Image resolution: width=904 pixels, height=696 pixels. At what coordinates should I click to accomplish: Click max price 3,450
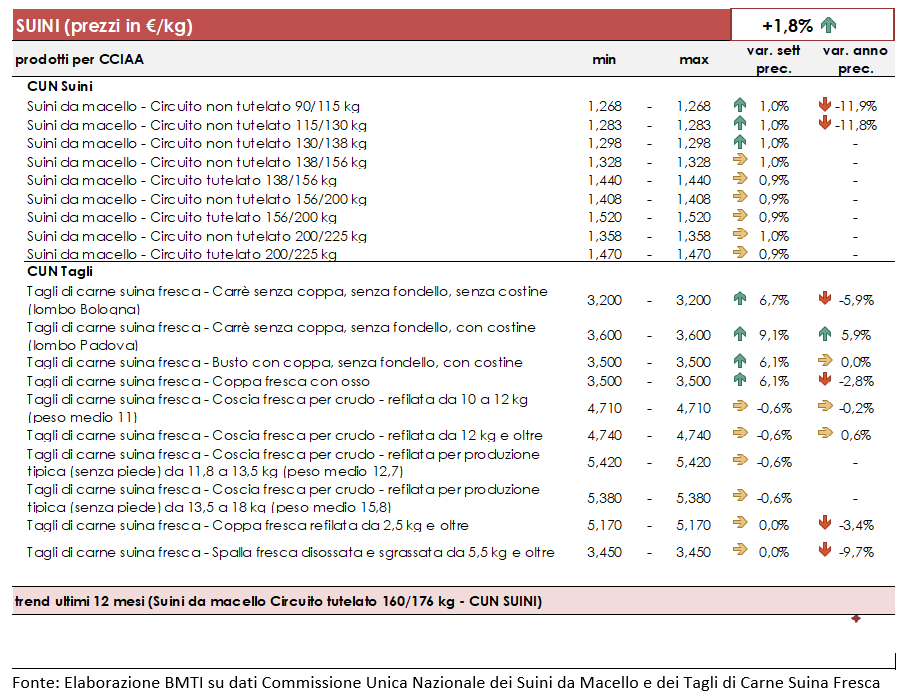pos(694,552)
